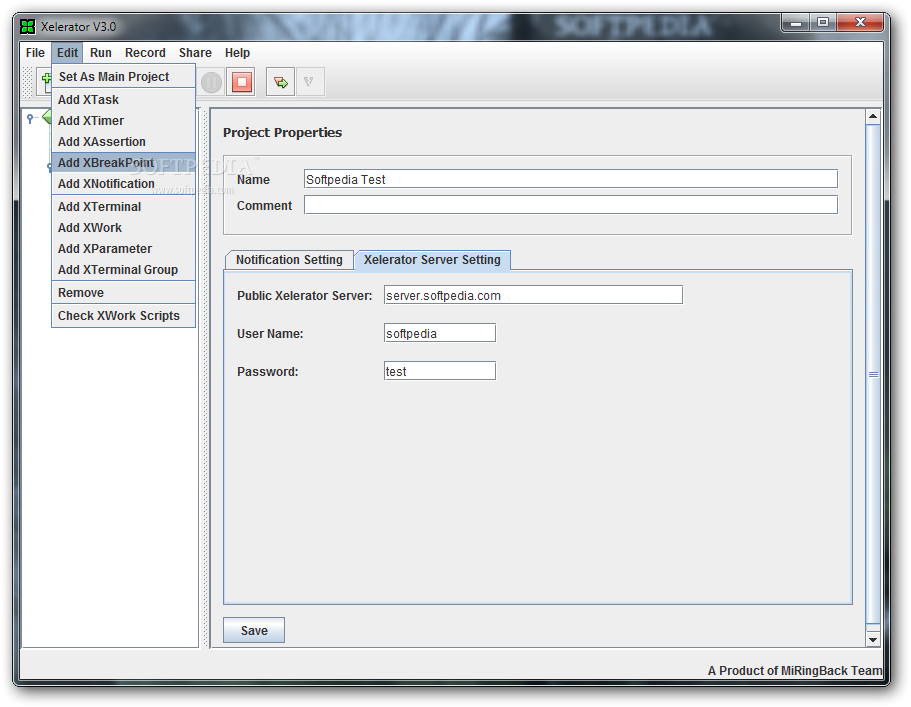
Task: Select Add XTerminal menu entry
Action: 123,207
